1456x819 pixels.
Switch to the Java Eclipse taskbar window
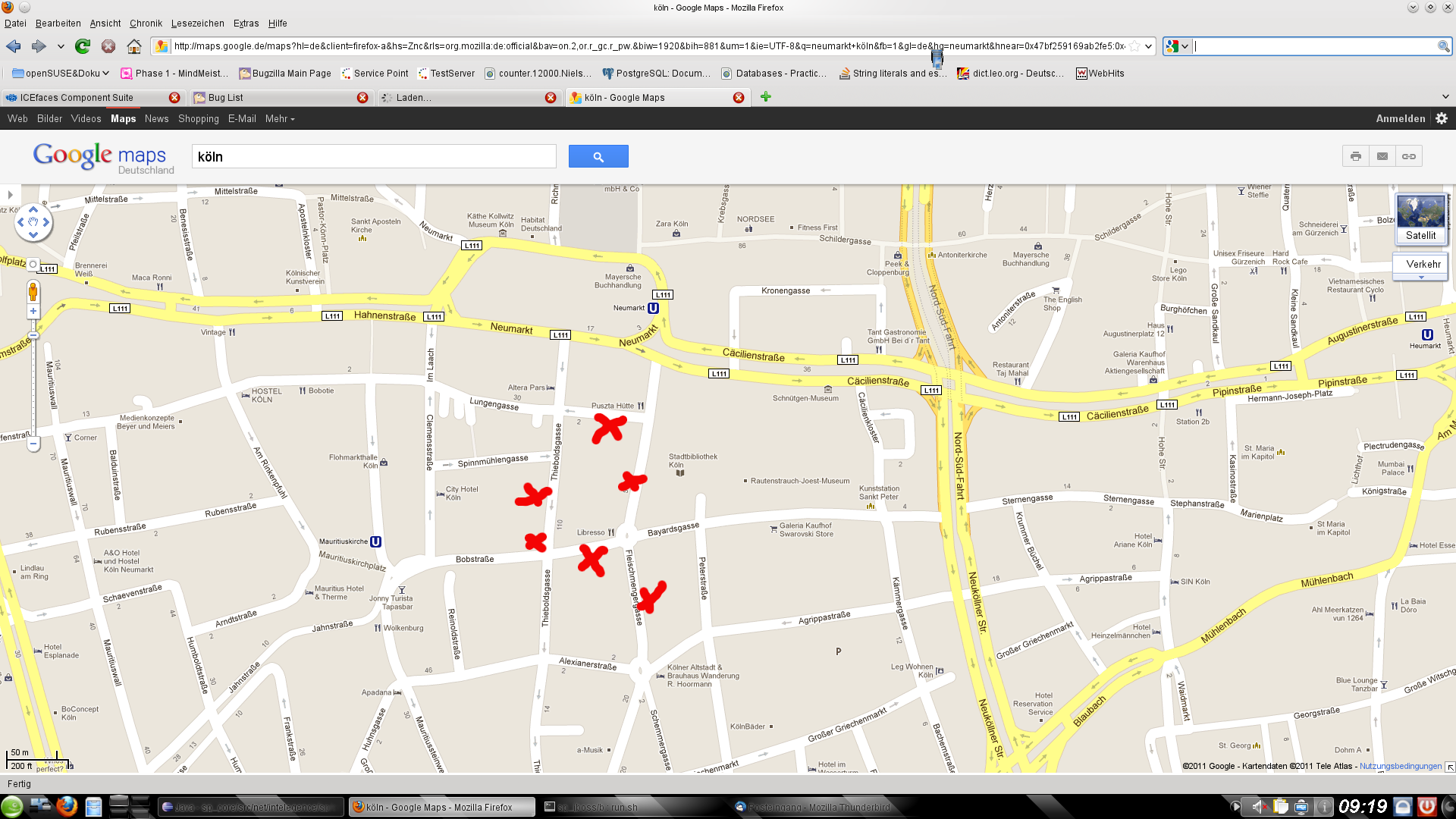click(x=250, y=808)
